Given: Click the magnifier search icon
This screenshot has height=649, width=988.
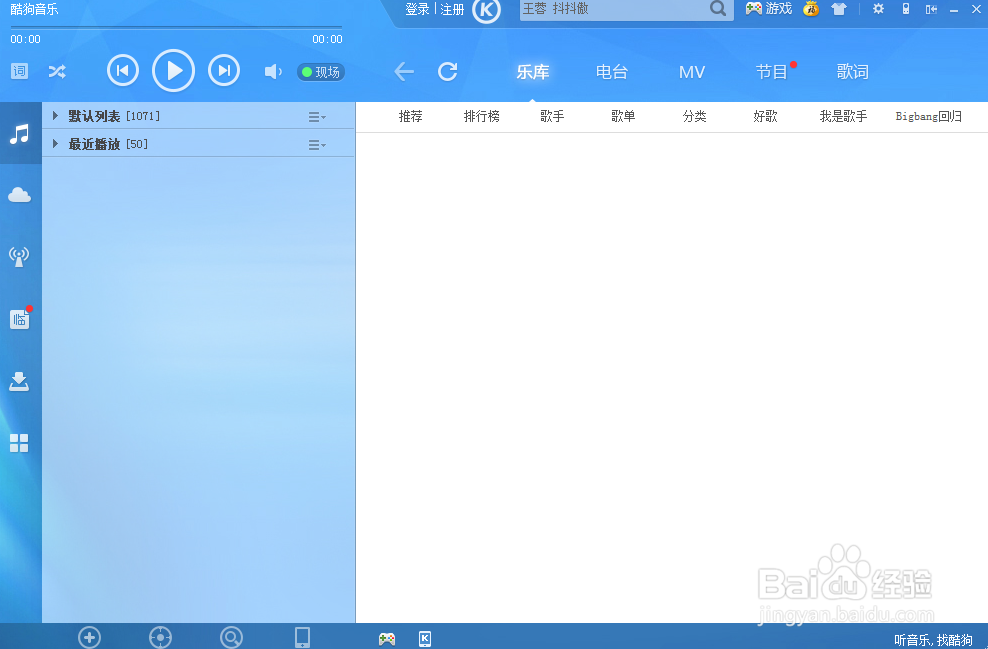Looking at the screenshot, I should point(718,9).
